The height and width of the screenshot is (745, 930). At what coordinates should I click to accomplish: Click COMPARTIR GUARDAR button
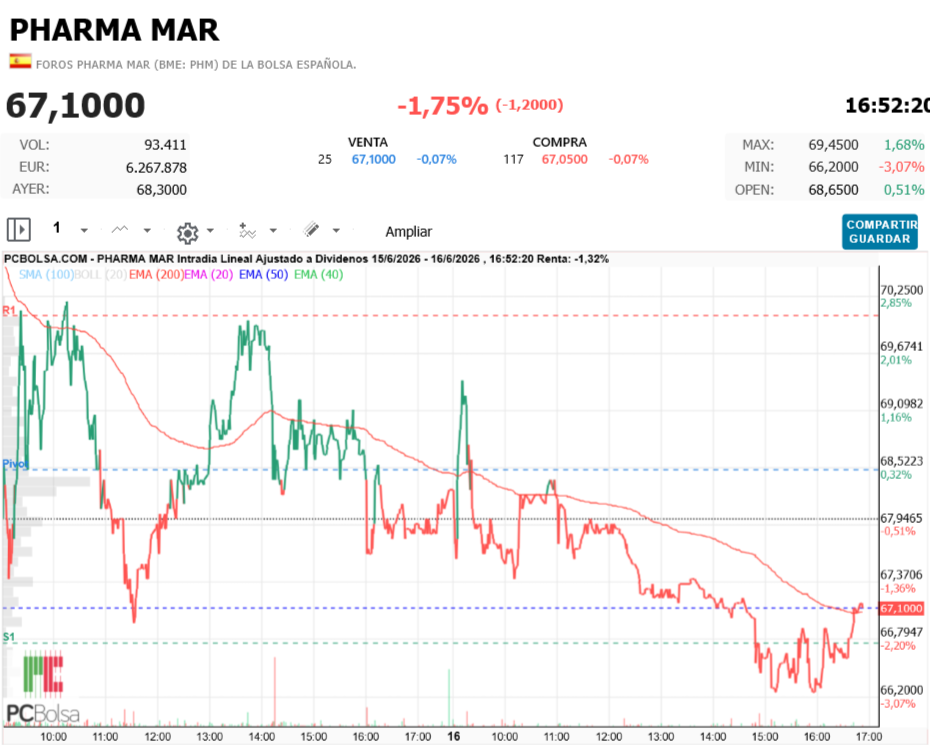pyautogui.click(x=880, y=231)
